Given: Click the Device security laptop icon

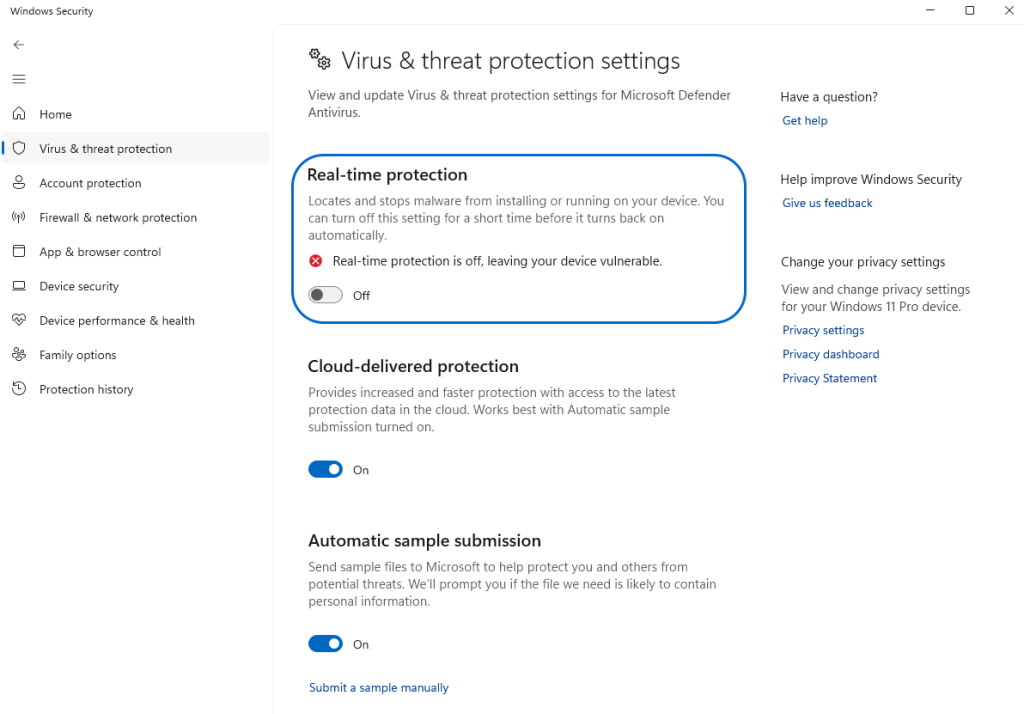Looking at the screenshot, I should (18, 286).
